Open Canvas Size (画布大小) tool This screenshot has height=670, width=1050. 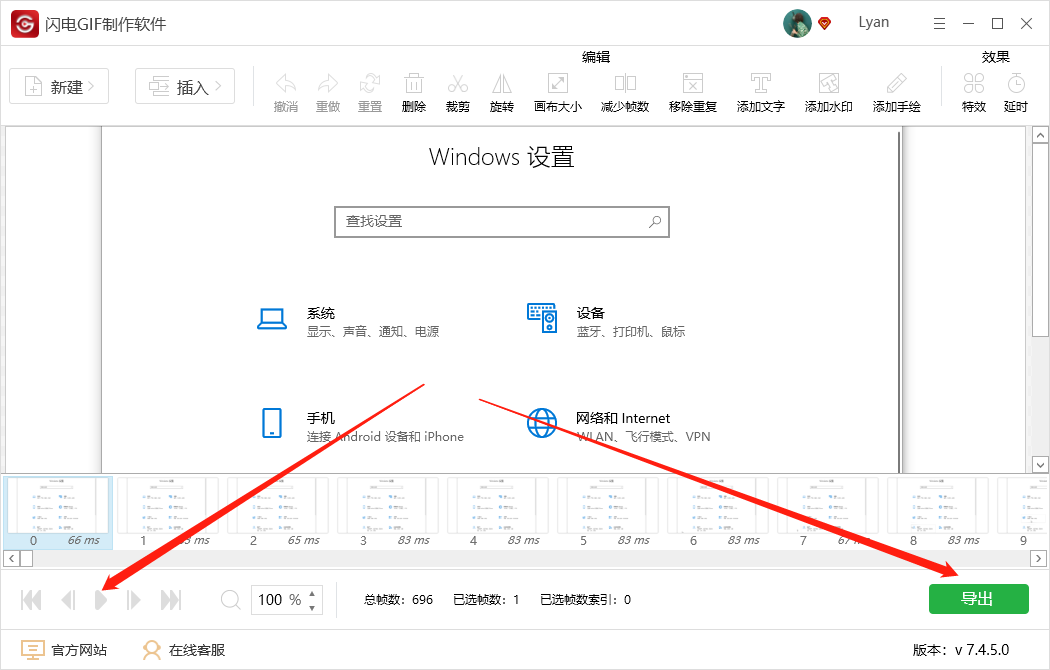[x=558, y=92]
